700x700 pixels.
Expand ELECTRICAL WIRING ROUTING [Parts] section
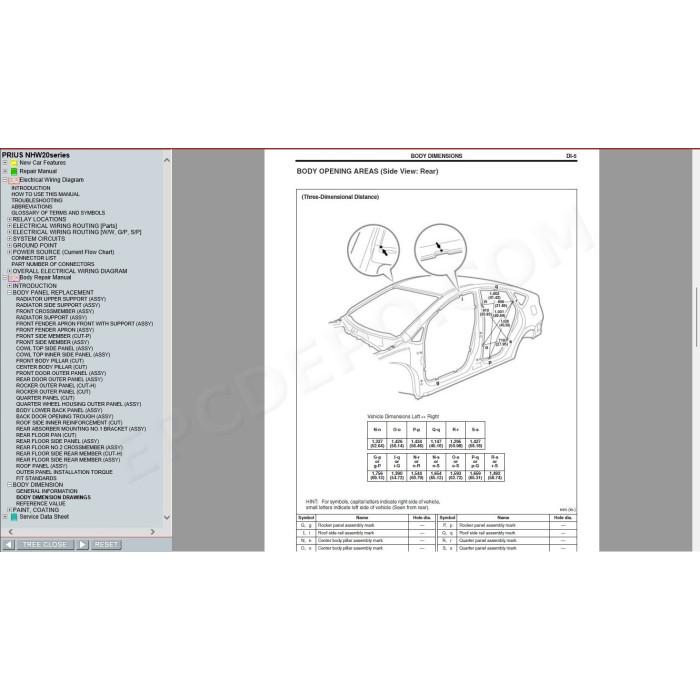[9, 226]
